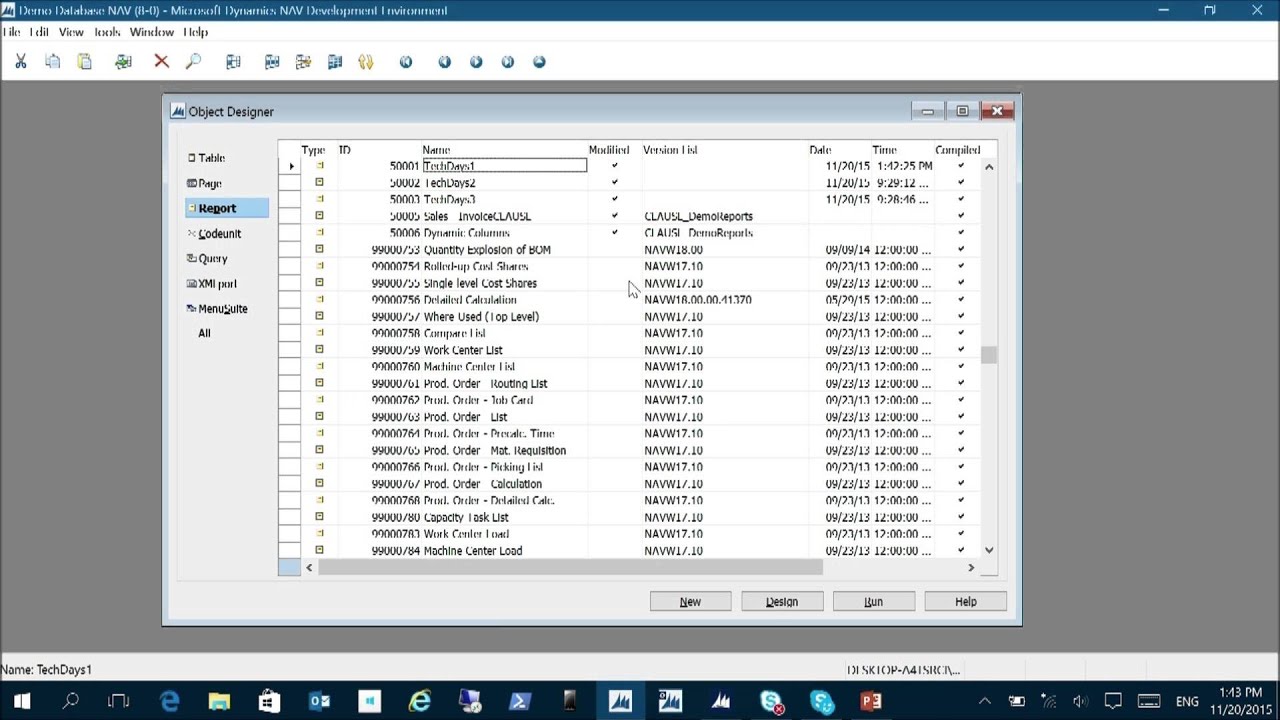Click Compiled checkmark for TechDays1 row
1280x720 pixels.
(x=961, y=166)
